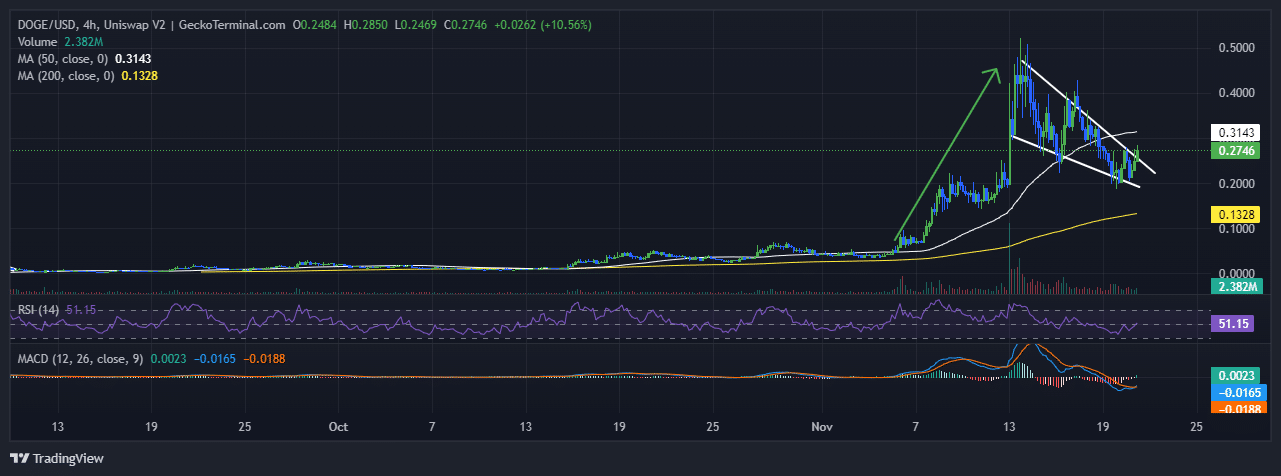This screenshot has height=476, width=1281.
Task: Click the purple 51.15 RSI value tag
Action: pyautogui.click(x=1237, y=324)
